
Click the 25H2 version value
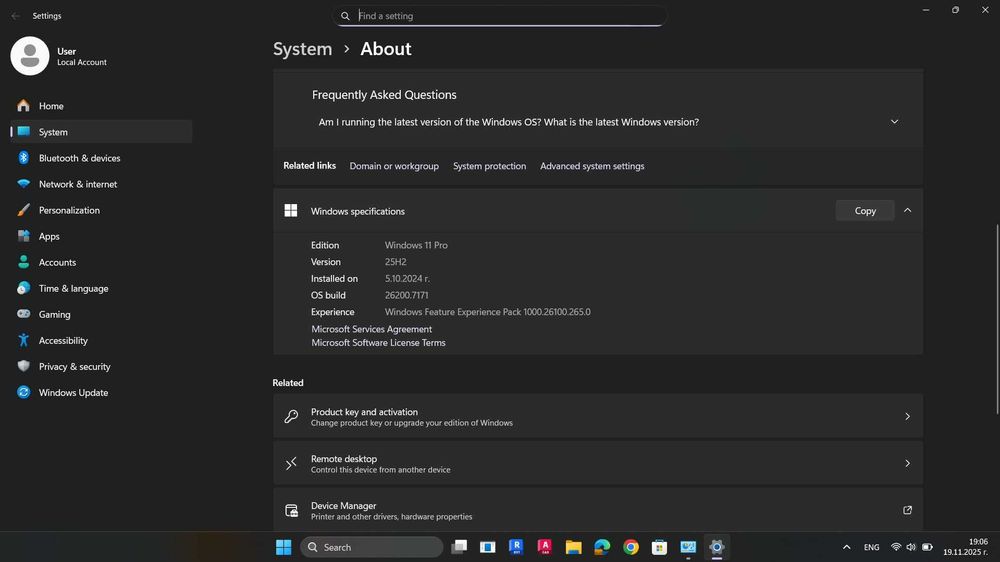[395, 262]
